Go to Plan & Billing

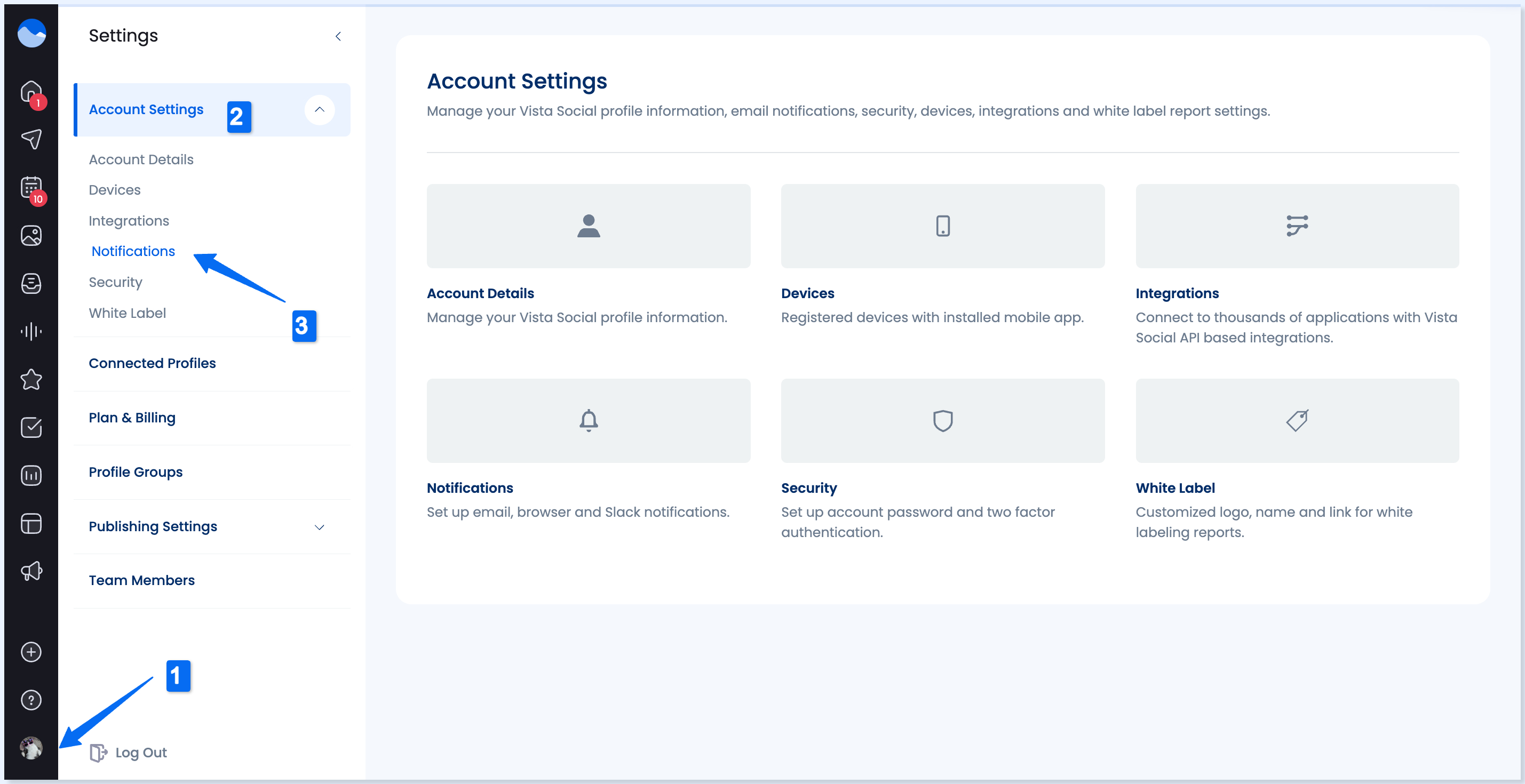click(x=132, y=418)
